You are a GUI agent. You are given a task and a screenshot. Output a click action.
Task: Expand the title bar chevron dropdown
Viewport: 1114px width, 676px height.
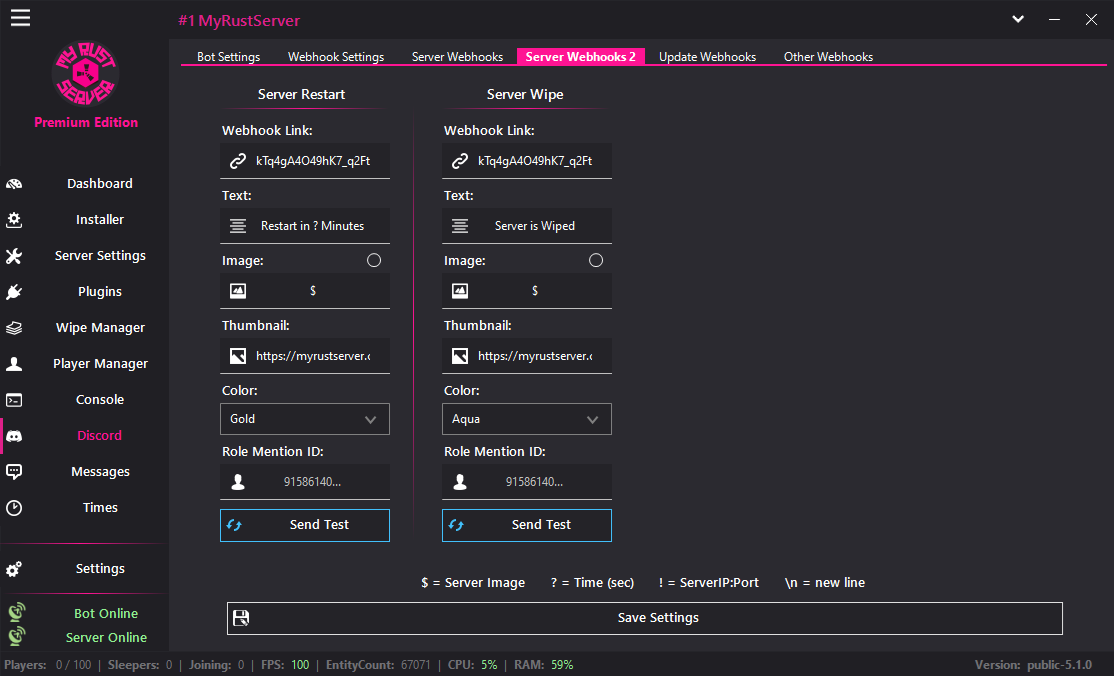[x=1018, y=19]
